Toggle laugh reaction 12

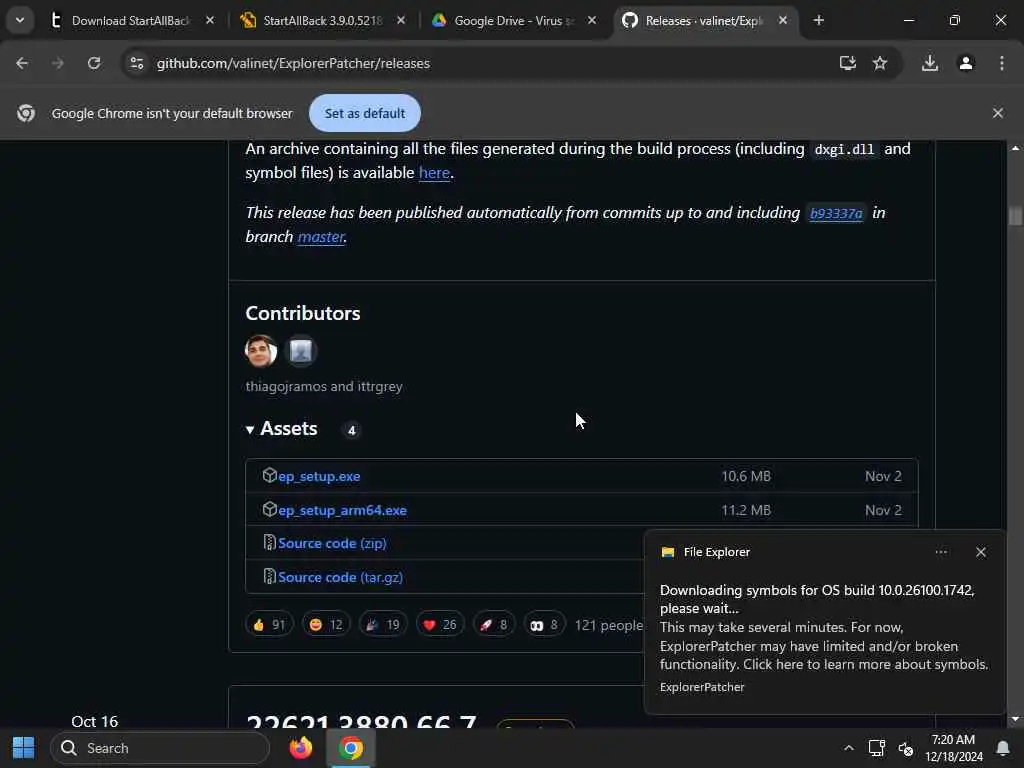tap(326, 625)
